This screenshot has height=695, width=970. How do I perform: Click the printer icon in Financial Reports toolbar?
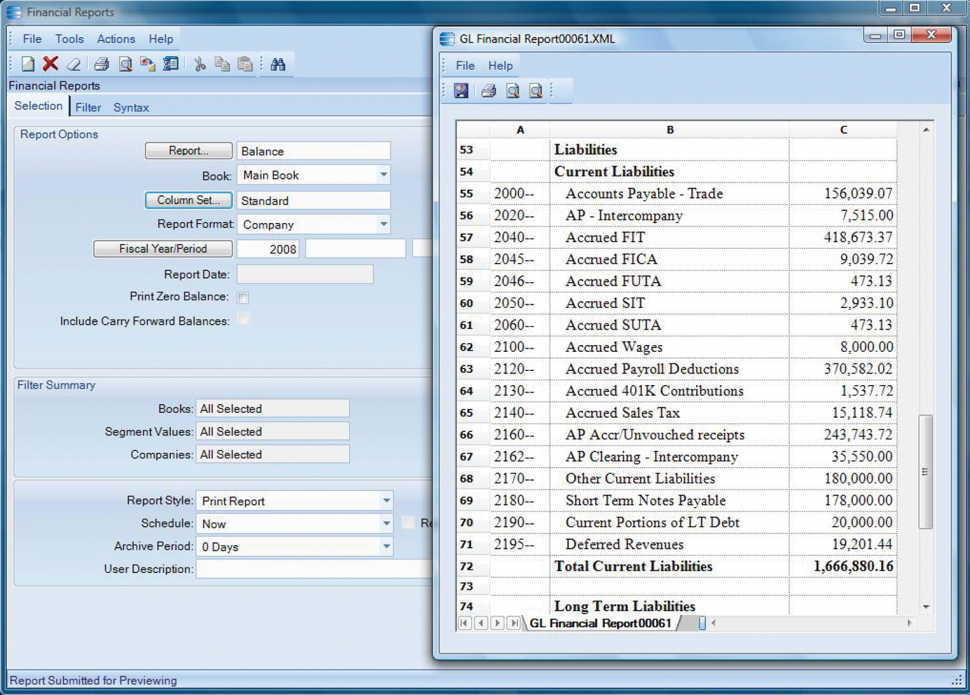pos(101,64)
